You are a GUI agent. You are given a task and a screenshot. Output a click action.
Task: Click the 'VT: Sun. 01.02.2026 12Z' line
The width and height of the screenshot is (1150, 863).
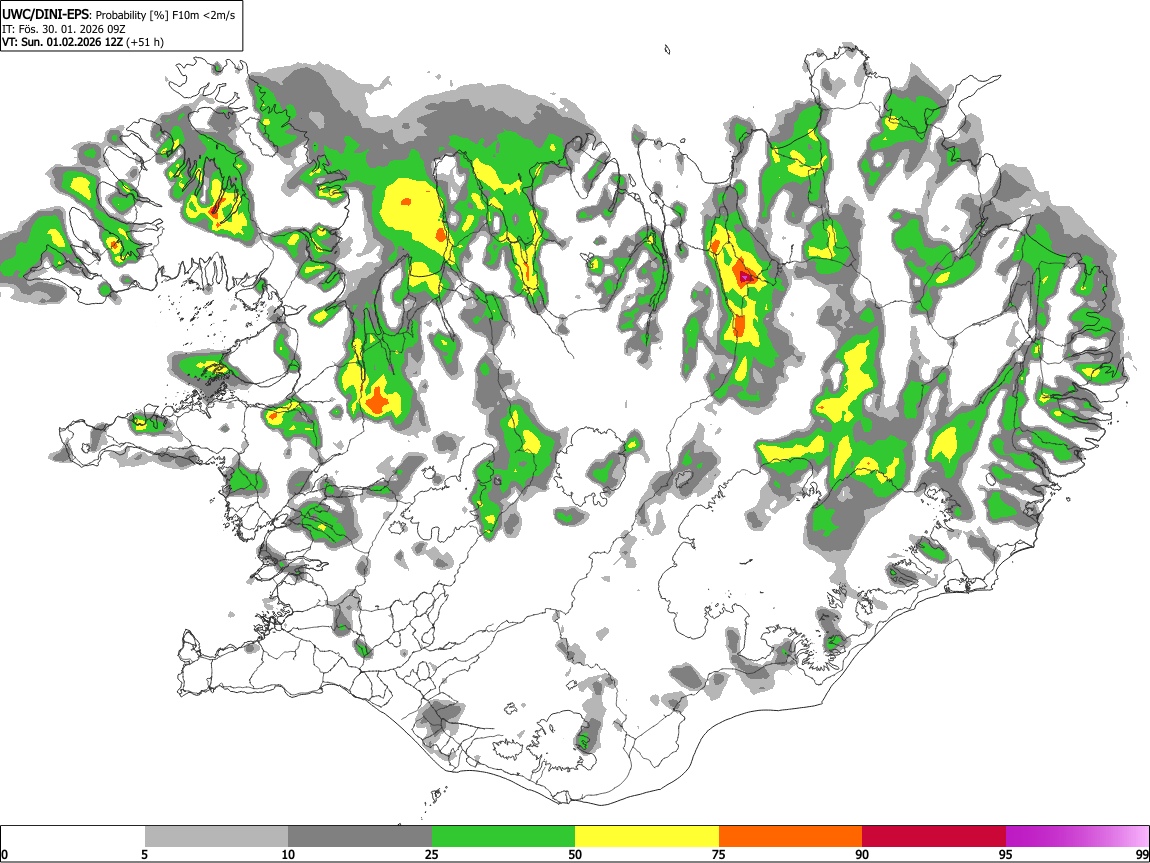coord(62,42)
